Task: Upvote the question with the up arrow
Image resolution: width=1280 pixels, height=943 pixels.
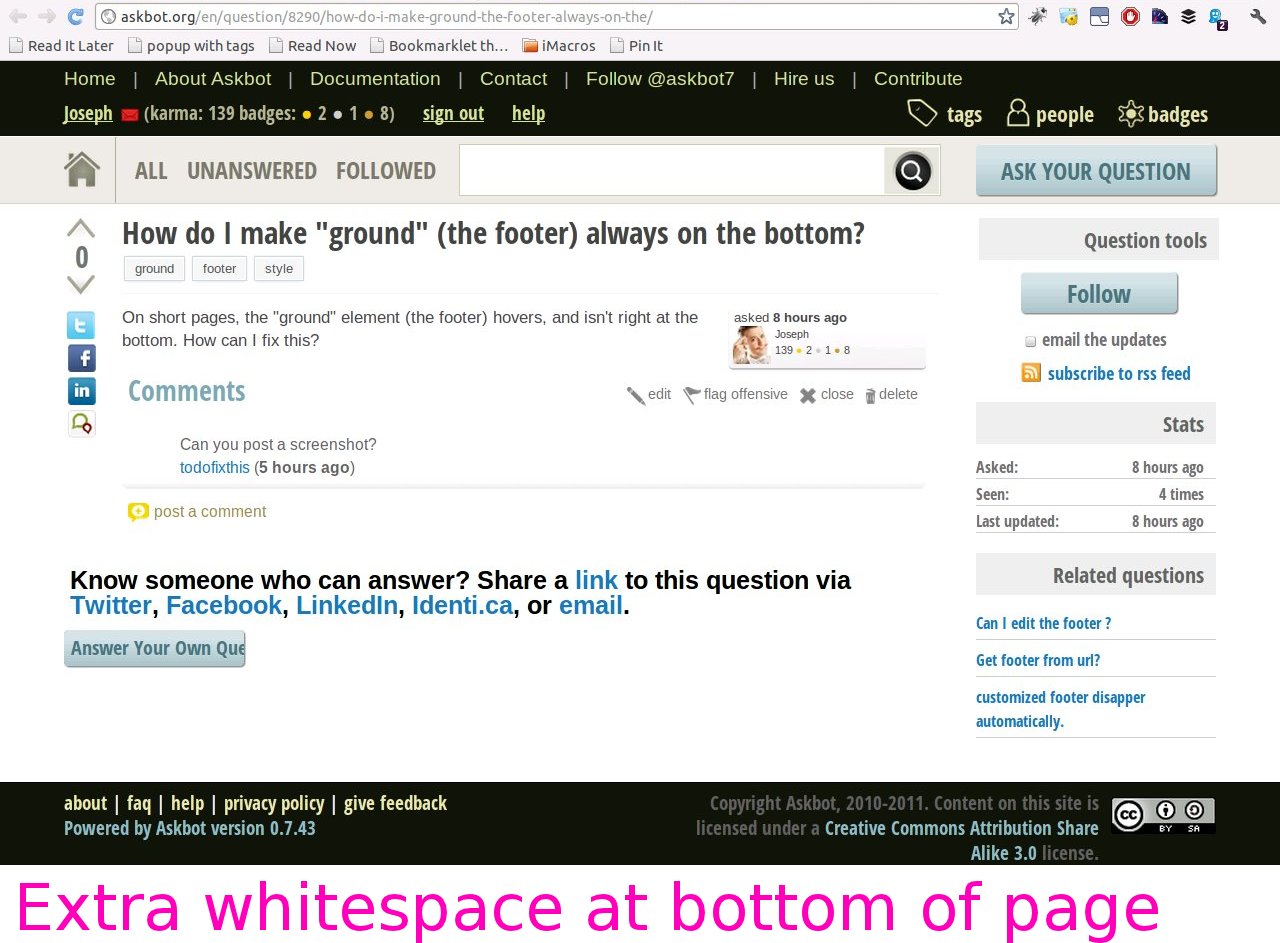Action: [x=81, y=229]
